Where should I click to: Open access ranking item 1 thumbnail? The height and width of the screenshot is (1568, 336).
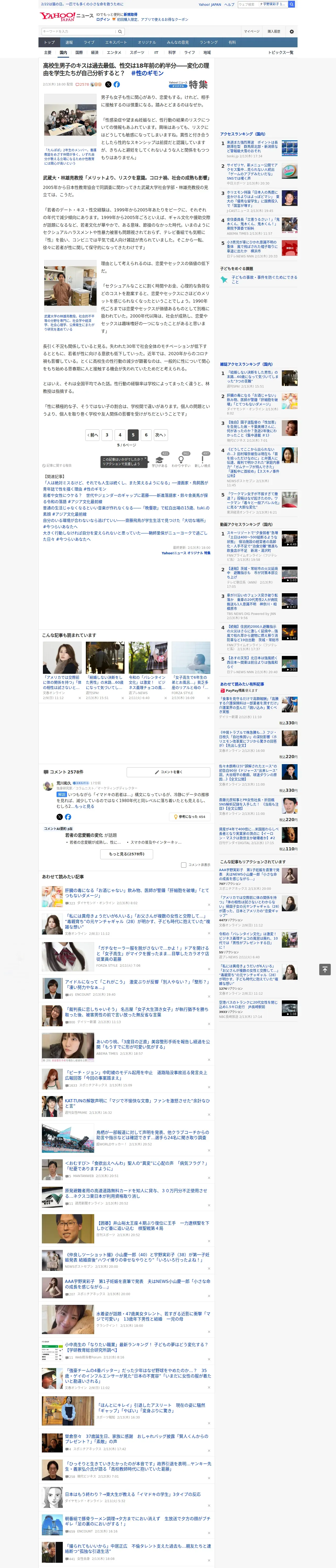point(289,148)
